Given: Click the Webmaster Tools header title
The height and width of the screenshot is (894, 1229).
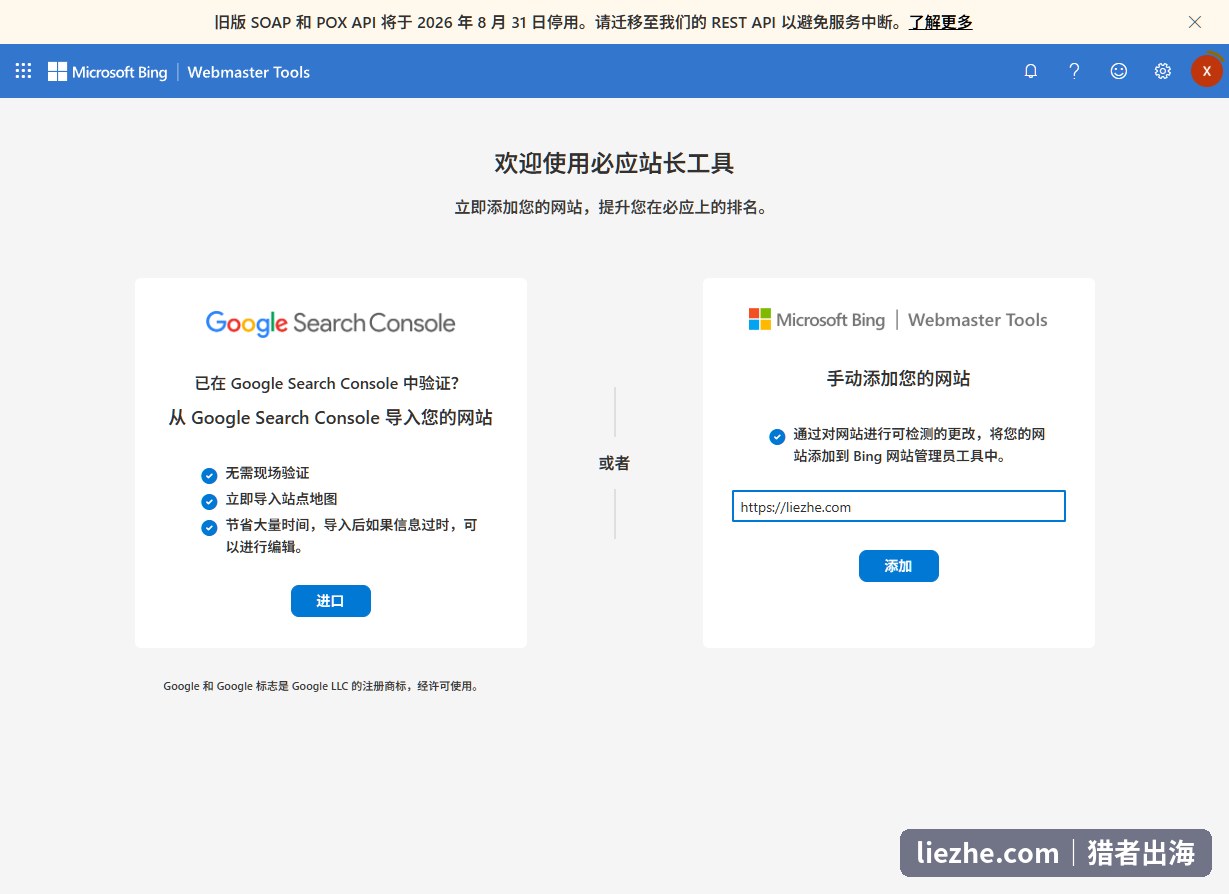Looking at the screenshot, I should [249, 72].
